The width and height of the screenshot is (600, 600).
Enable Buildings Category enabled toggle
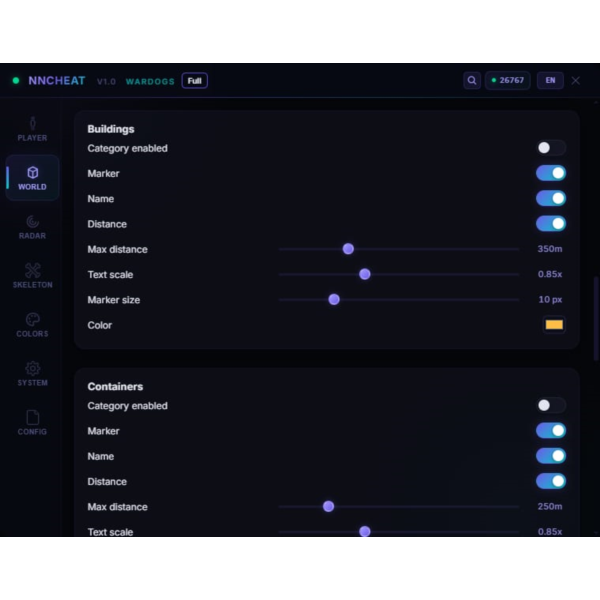click(551, 148)
